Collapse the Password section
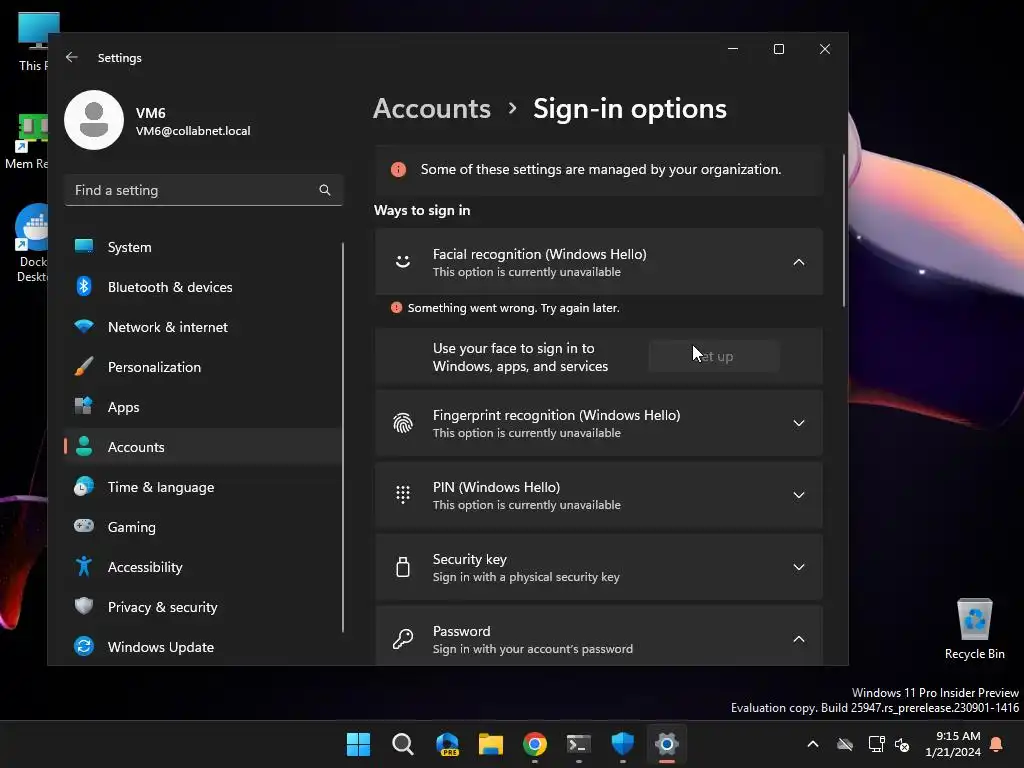 click(x=799, y=639)
